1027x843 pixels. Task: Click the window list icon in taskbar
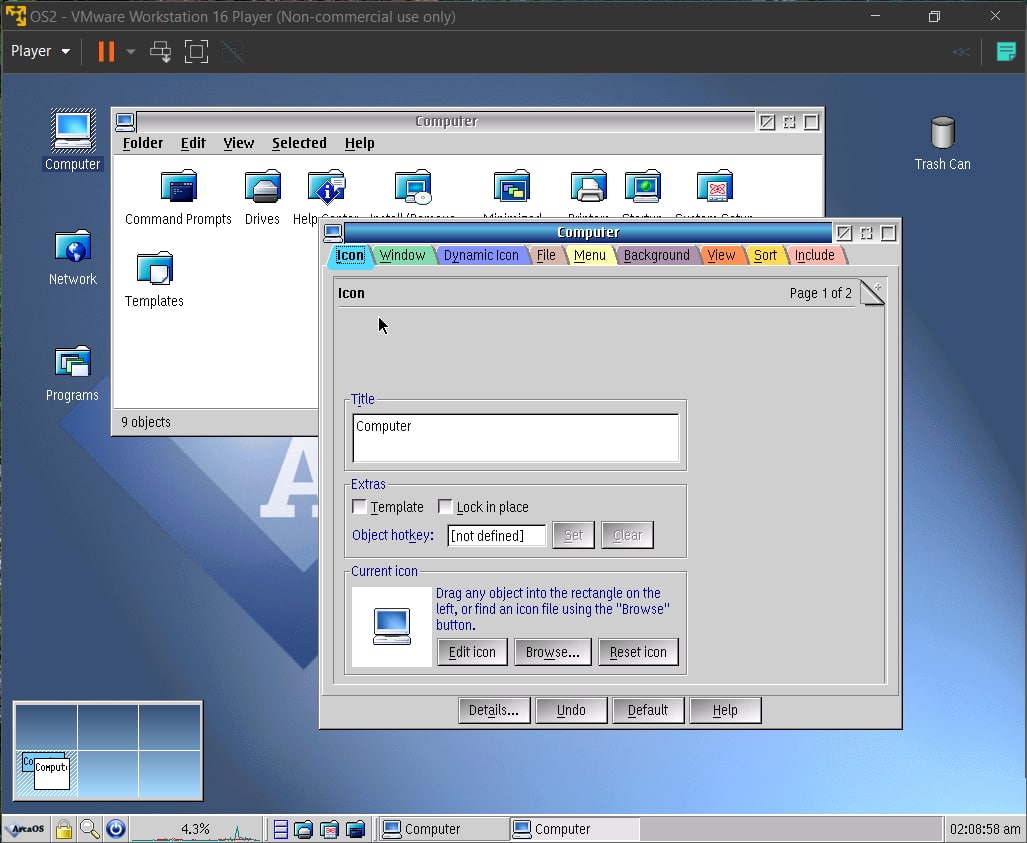[280, 829]
